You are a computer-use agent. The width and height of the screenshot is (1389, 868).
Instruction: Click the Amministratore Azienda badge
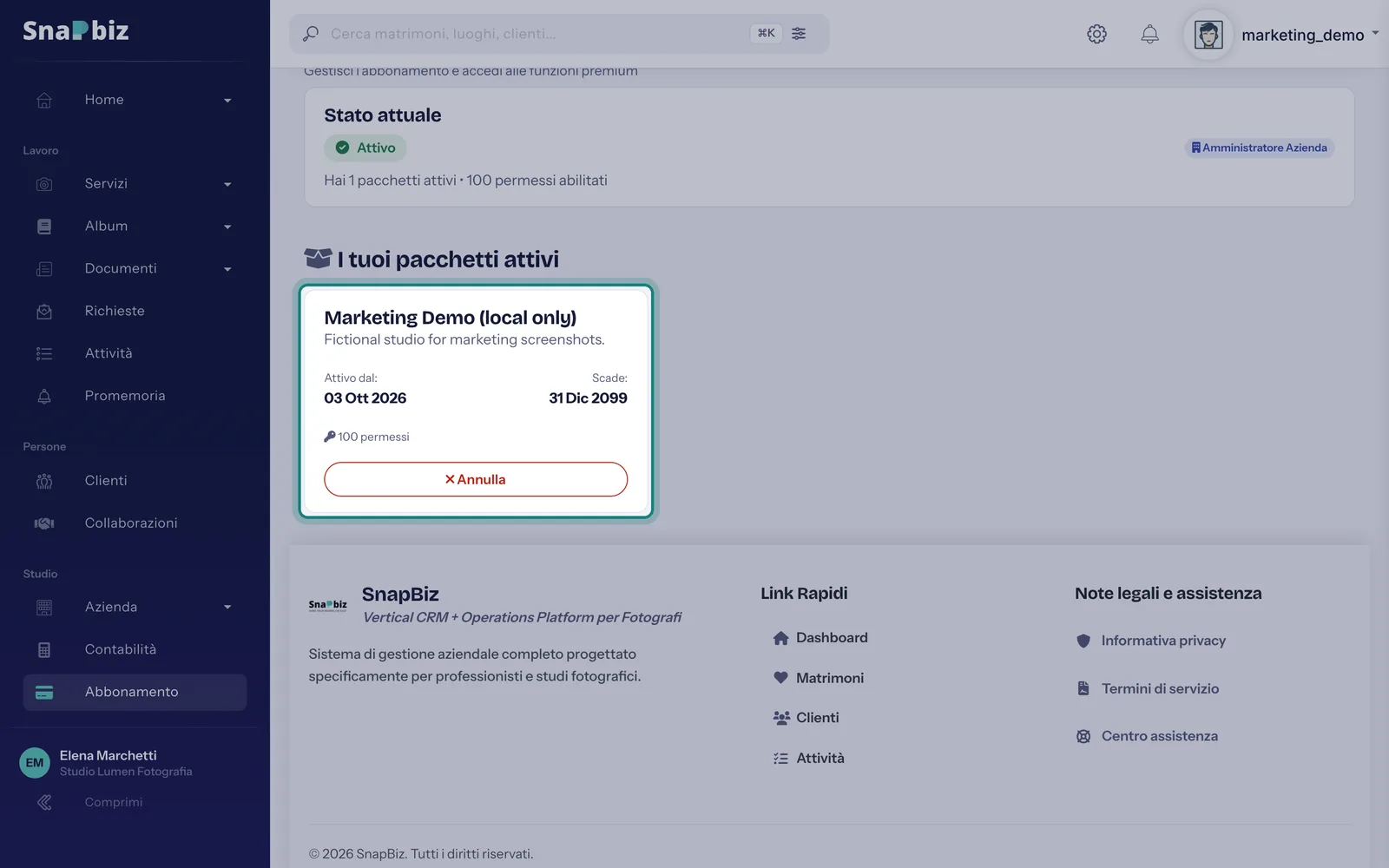[x=1259, y=148]
